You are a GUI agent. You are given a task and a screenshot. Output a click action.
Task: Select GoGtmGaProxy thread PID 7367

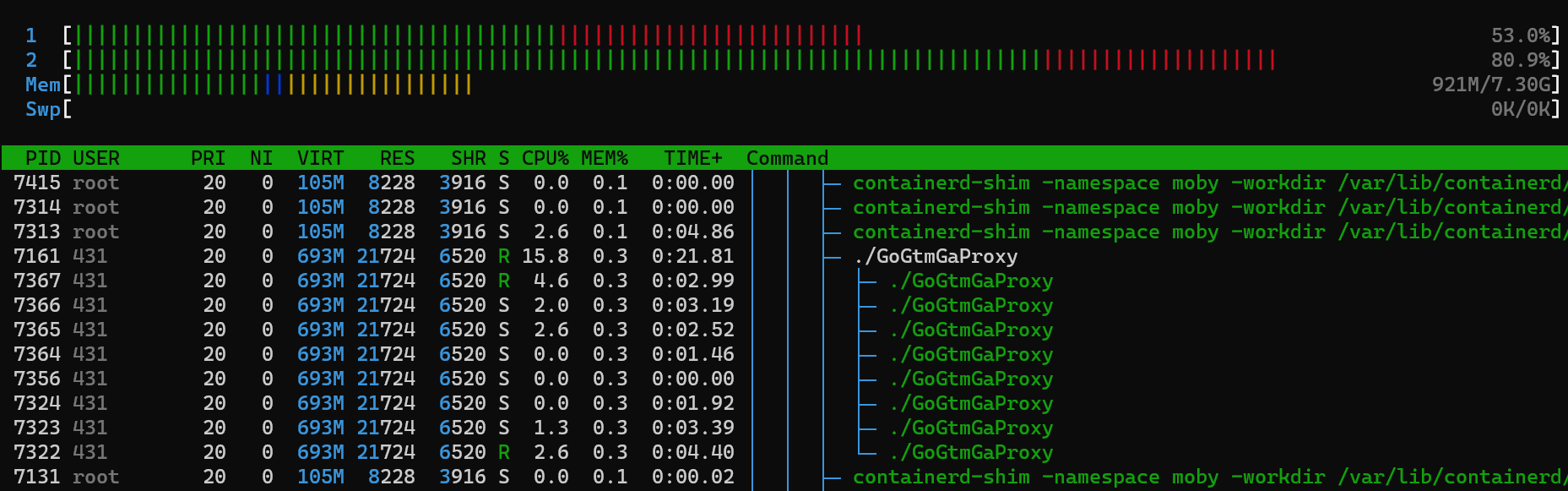click(784, 281)
